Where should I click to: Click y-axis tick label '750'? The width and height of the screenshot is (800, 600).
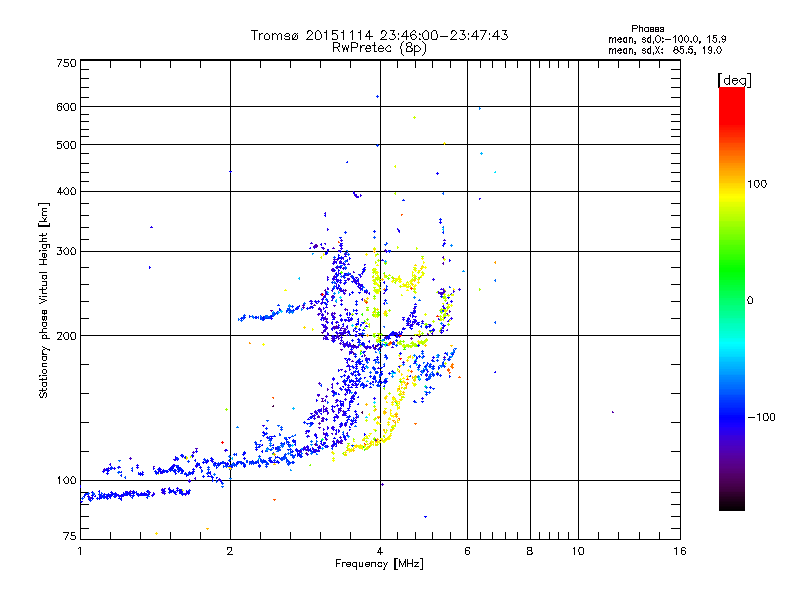coord(66,63)
